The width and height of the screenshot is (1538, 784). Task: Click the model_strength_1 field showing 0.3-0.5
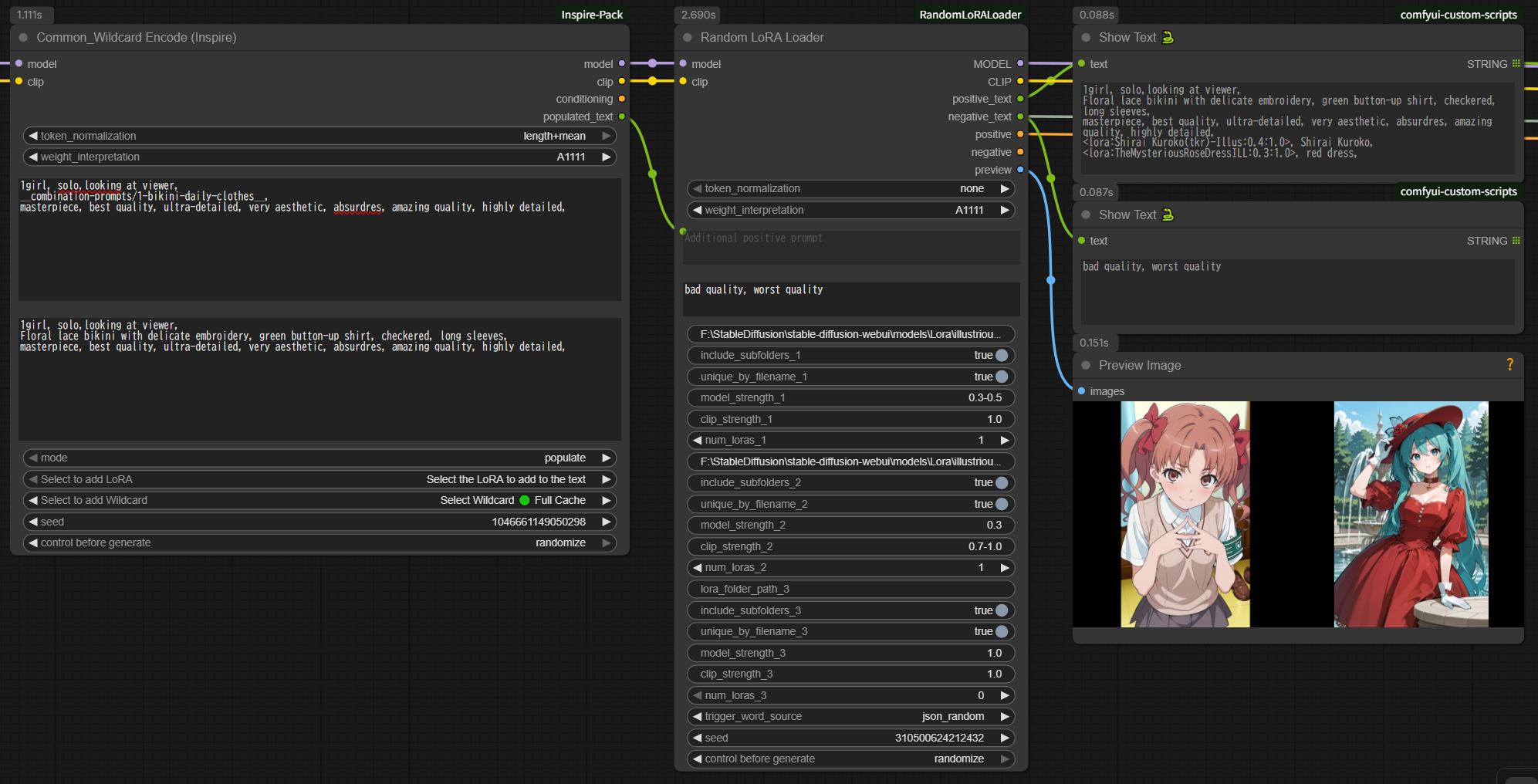tap(850, 397)
